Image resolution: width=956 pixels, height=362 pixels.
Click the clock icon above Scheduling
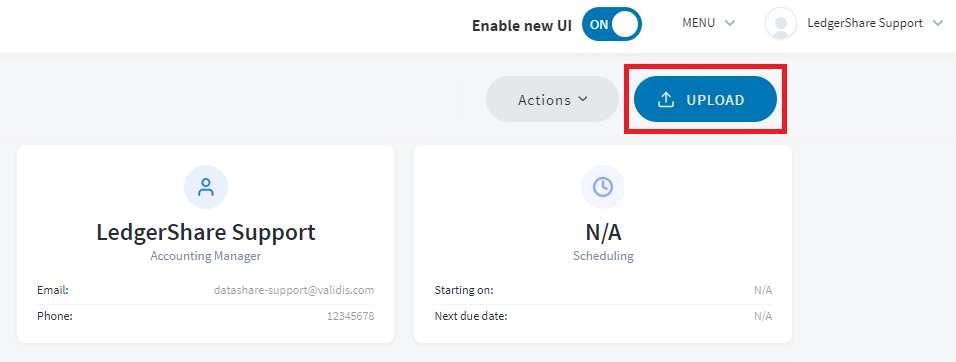tap(603, 187)
